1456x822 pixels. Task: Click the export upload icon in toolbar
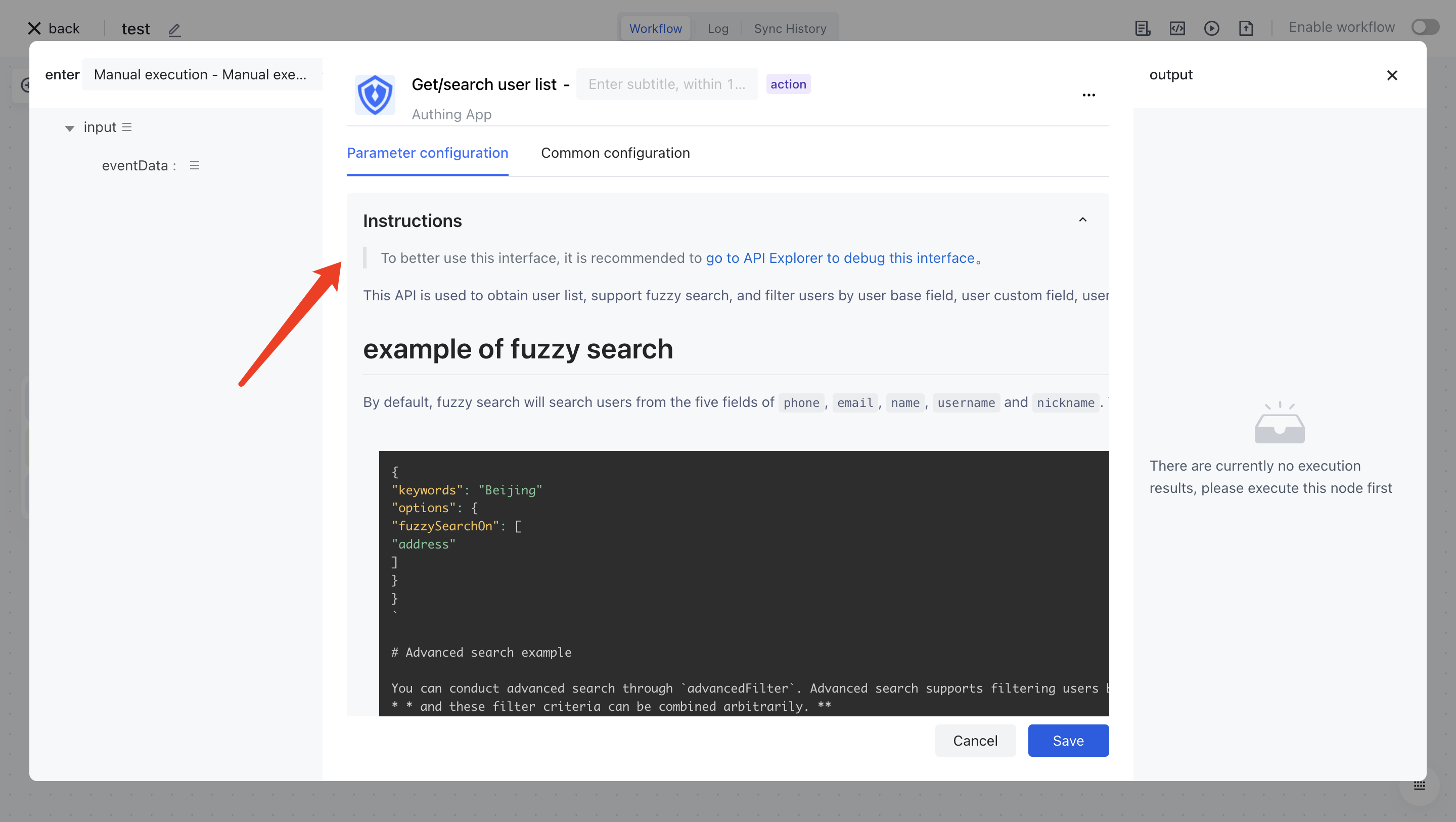point(1246,28)
